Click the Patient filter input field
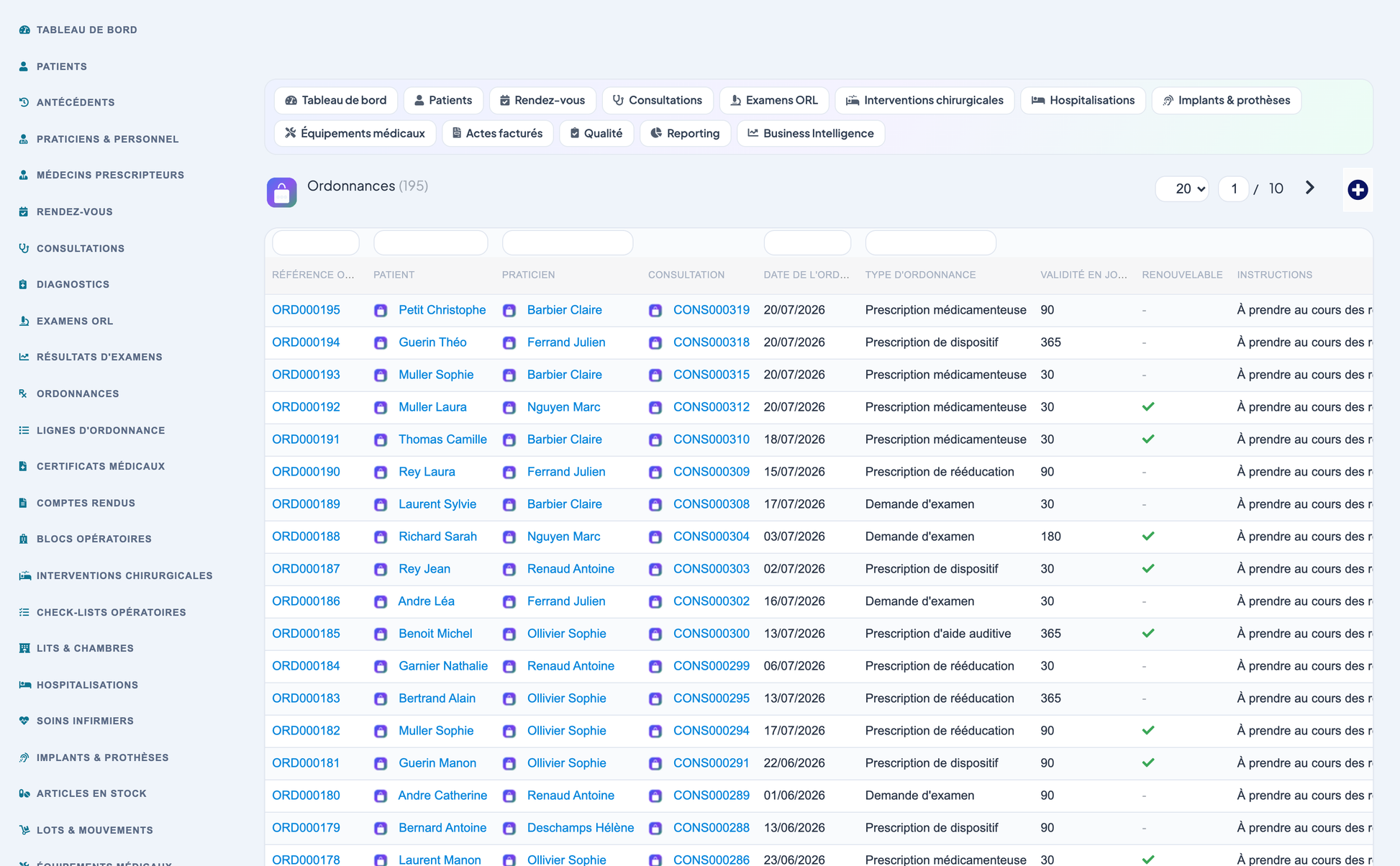This screenshot has width=1400, height=866. pyautogui.click(x=431, y=243)
